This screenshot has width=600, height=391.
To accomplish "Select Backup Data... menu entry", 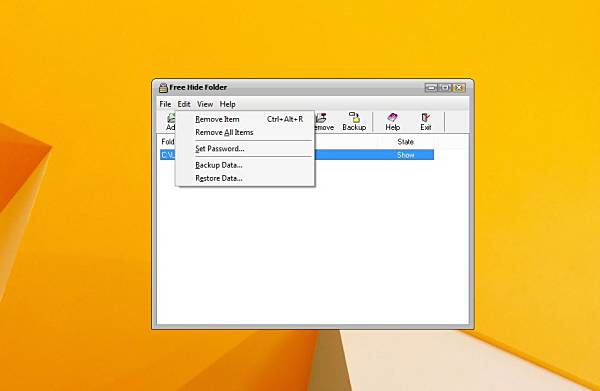I will click(x=245, y=165).
